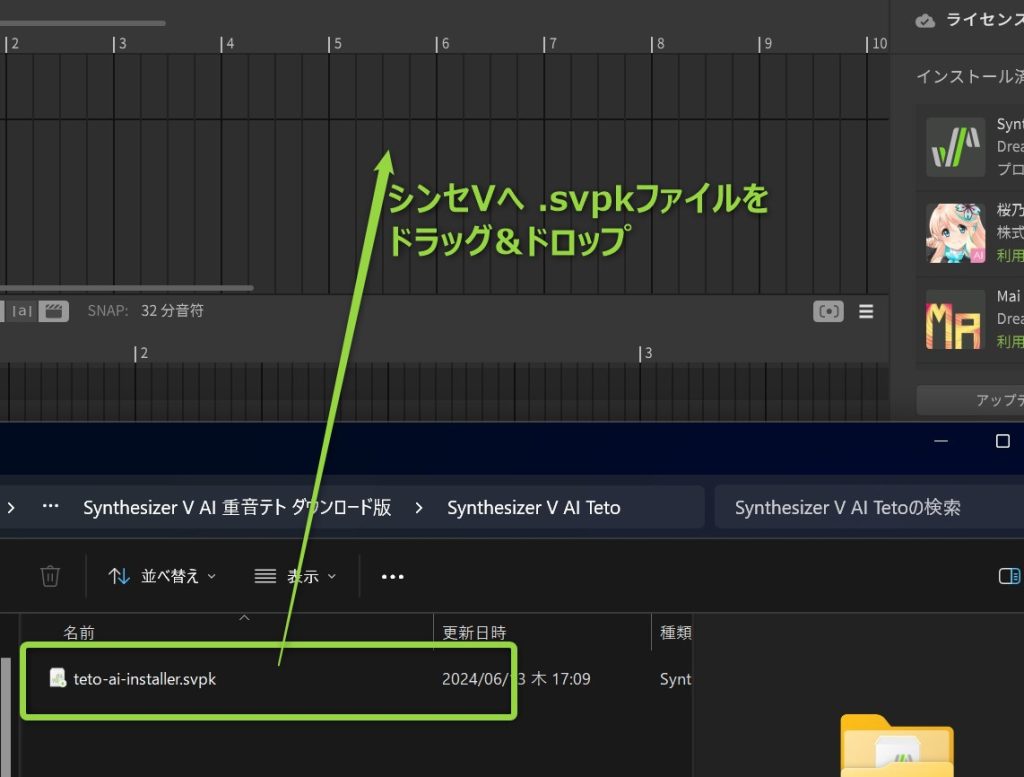The width and height of the screenshot is (1024, 777).
Task: Select the anime voice character thumbnail
Action: [x=955, y=233]
